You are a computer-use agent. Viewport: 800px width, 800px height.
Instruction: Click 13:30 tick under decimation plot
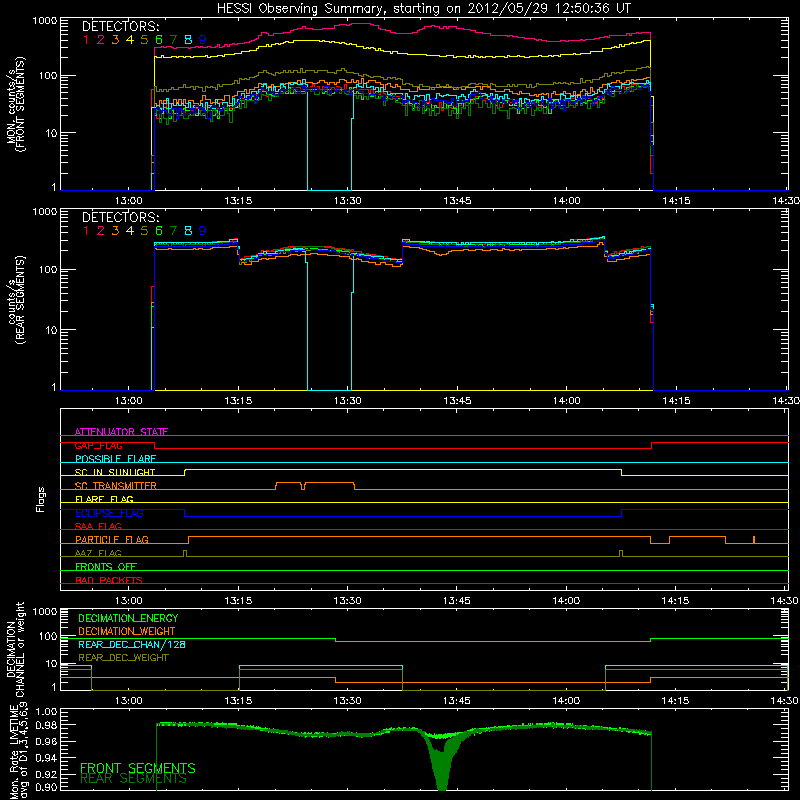coord(347,701)
